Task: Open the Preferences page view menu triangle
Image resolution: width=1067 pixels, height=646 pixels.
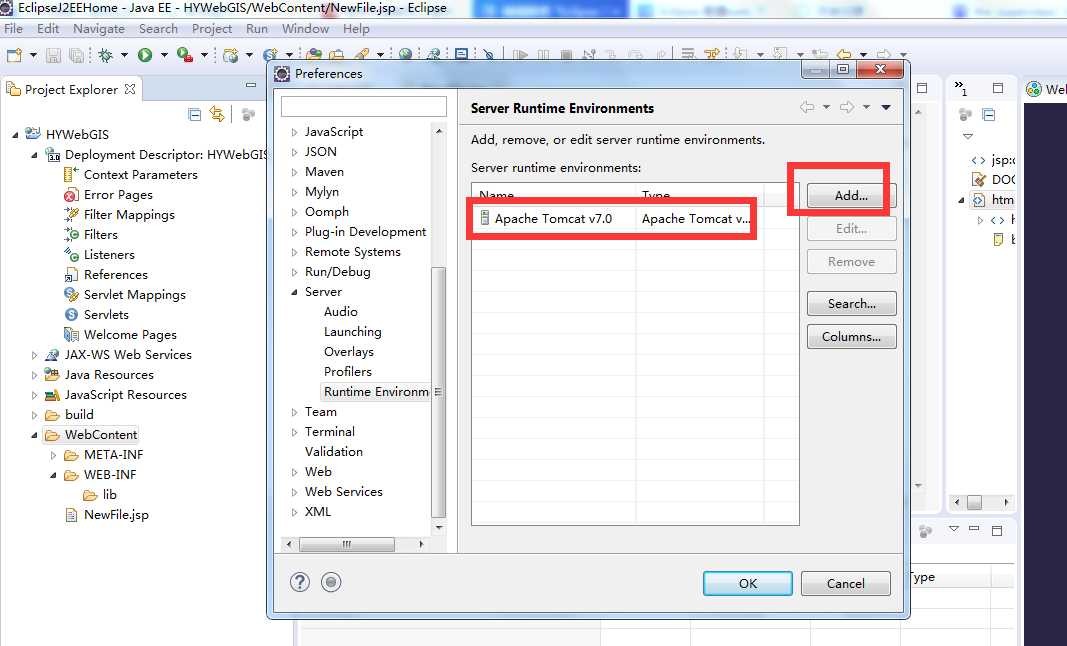Action: click(886, 107)
